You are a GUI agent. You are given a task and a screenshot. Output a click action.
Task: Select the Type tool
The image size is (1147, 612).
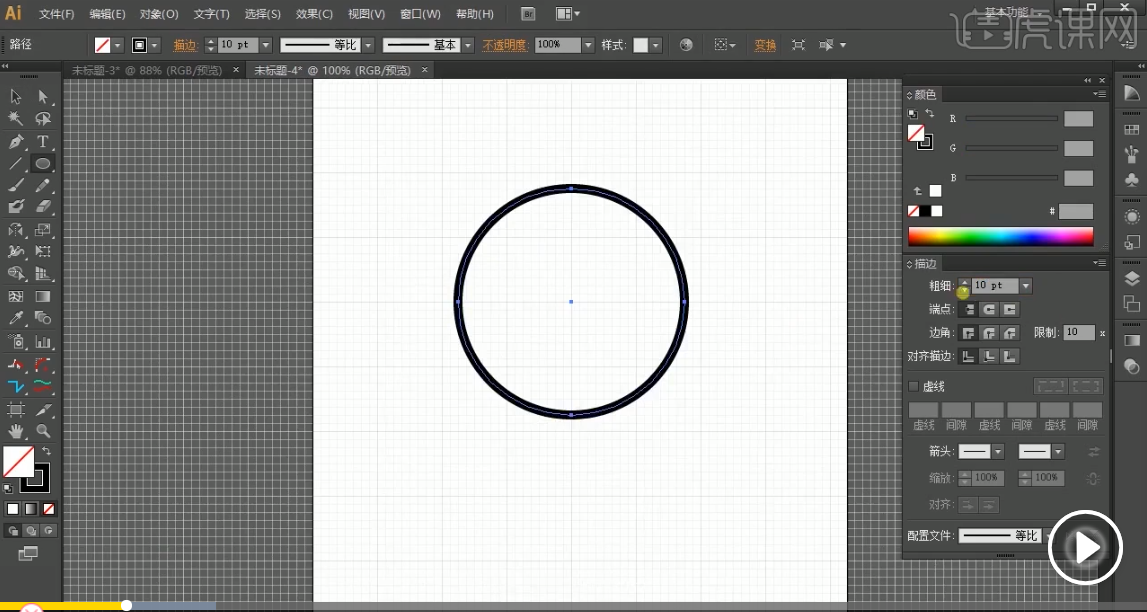43,141
